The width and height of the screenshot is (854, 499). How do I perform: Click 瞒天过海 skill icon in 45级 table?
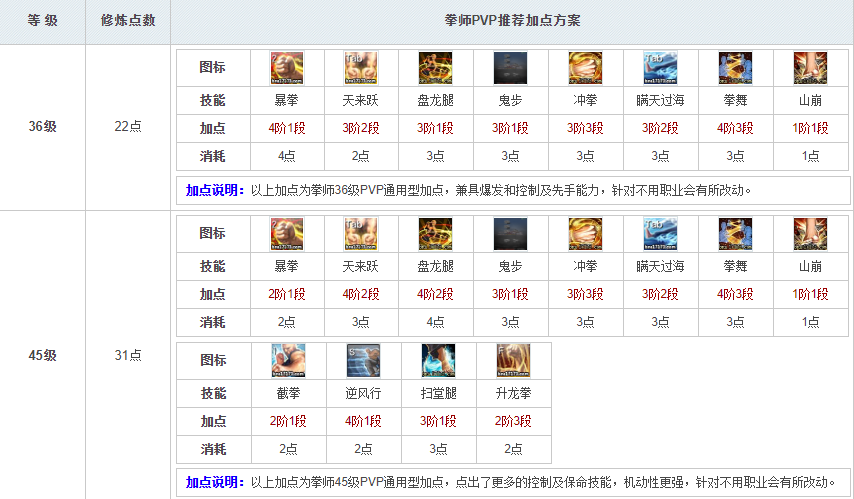point(661,234)
